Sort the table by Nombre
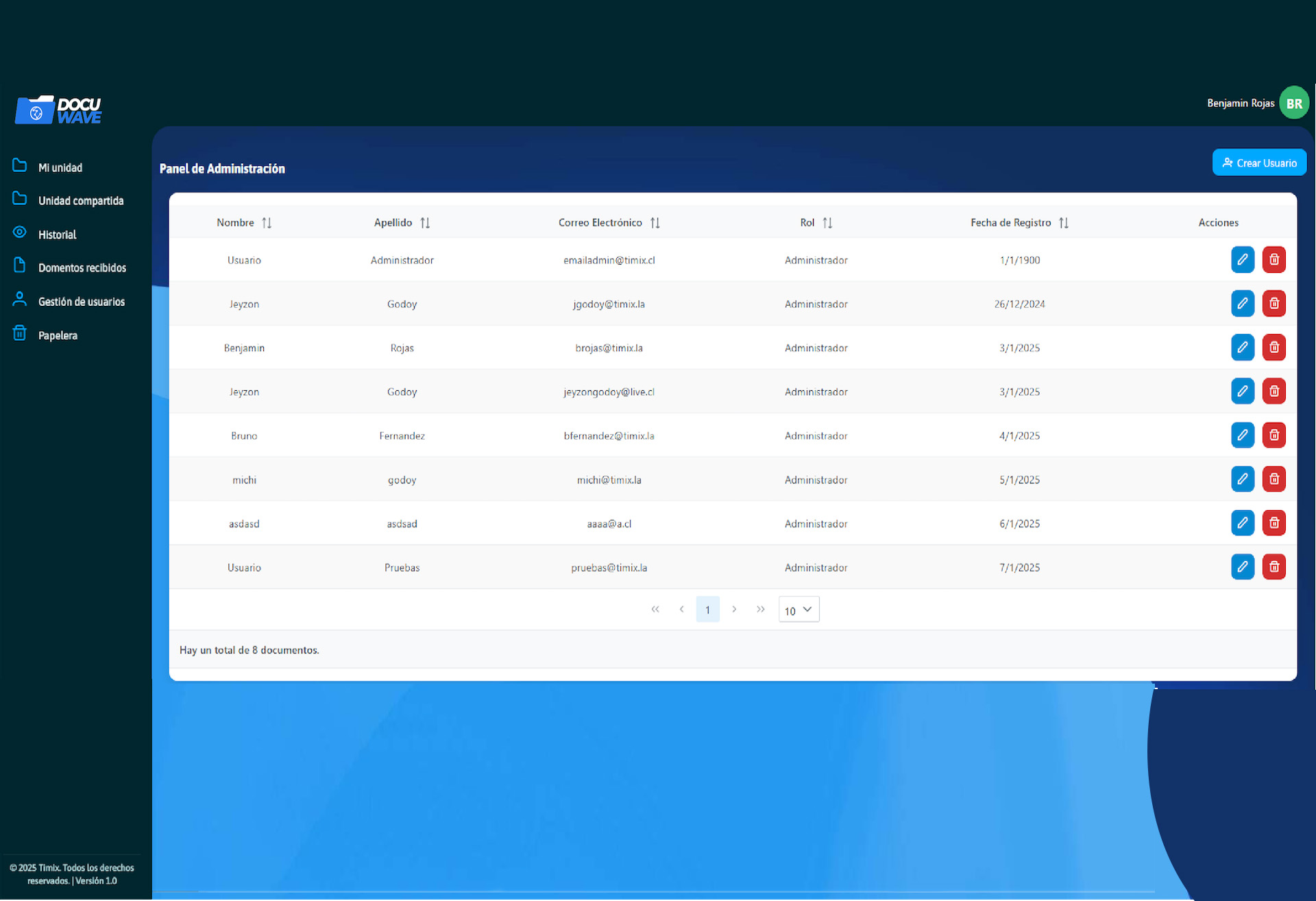The image size is (1316, 901). 267,223
